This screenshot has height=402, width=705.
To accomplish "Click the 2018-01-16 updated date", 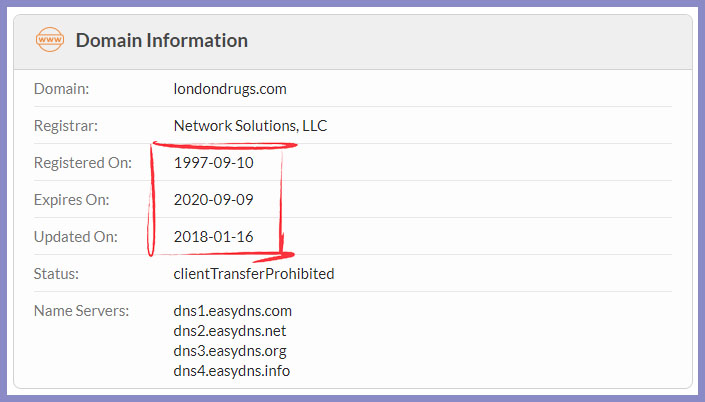I will pyautogui.click(x=214, y=237).
